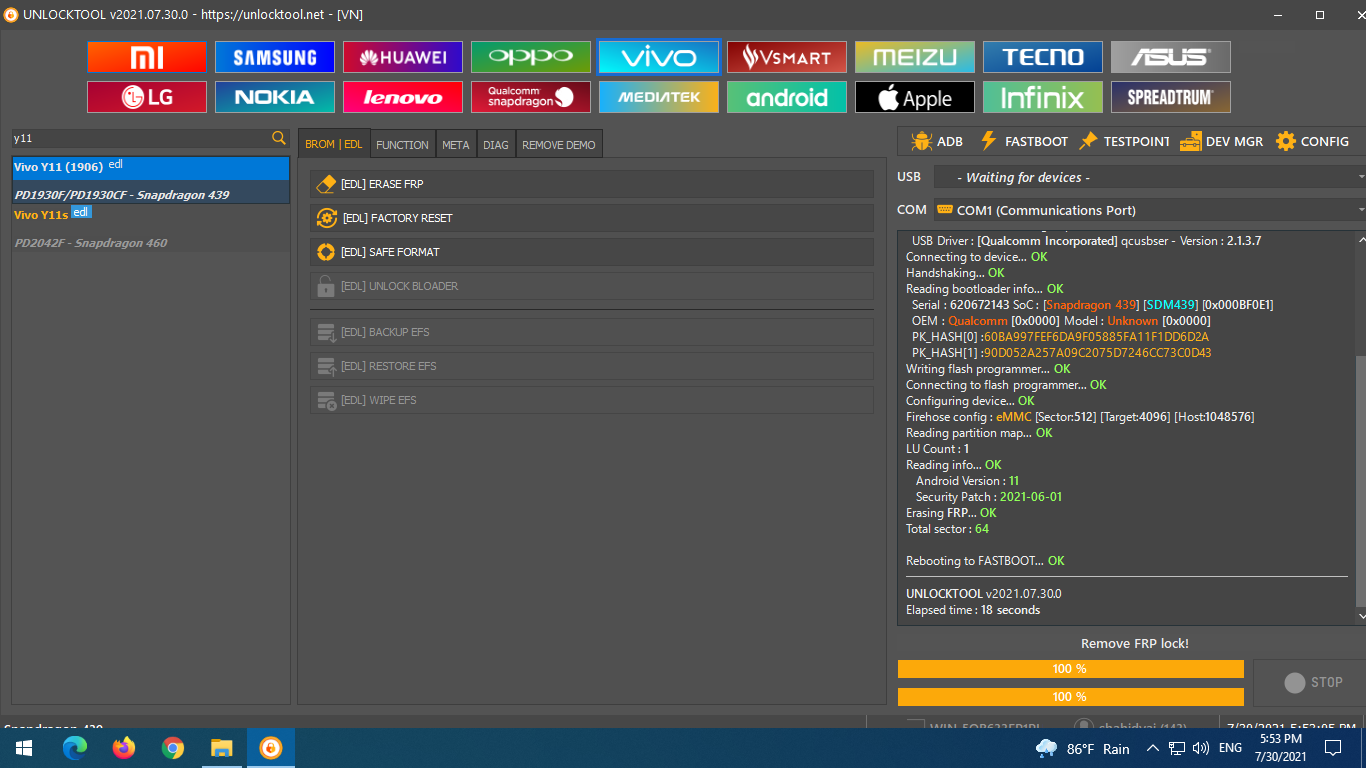1366x768 pixels.
Task: Select the LG brand logo
Action: tap(146, 97)
